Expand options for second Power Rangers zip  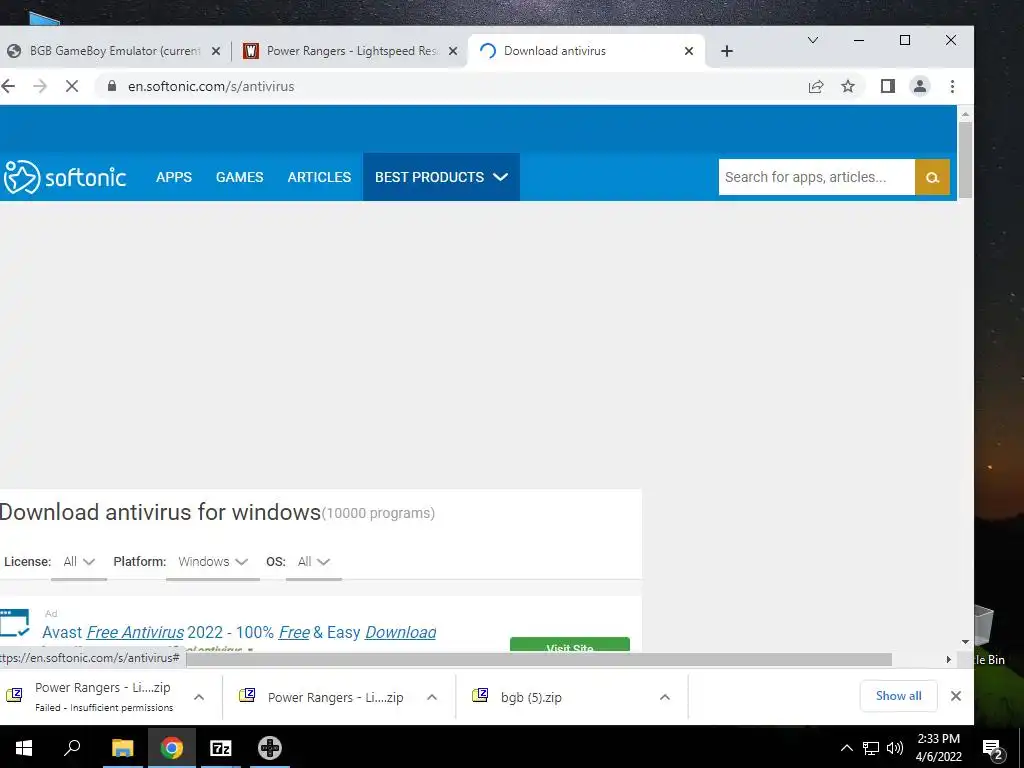point(432,697)
